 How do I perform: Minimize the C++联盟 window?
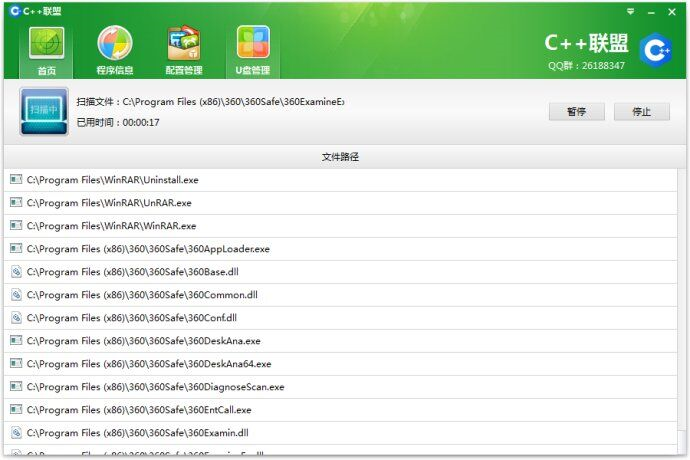coord(651,12)
